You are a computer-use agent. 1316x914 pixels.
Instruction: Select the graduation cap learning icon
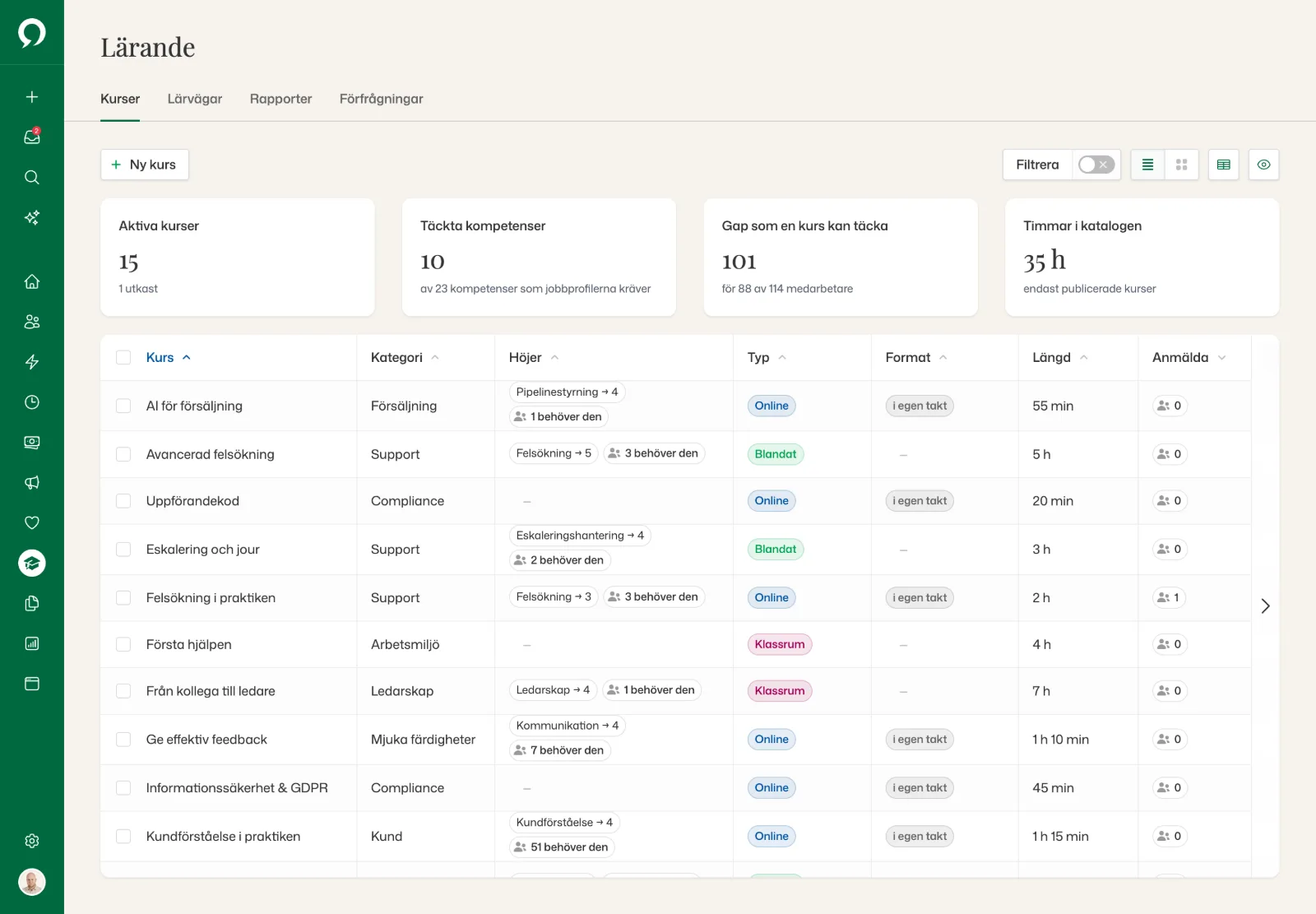coord(32,563)
